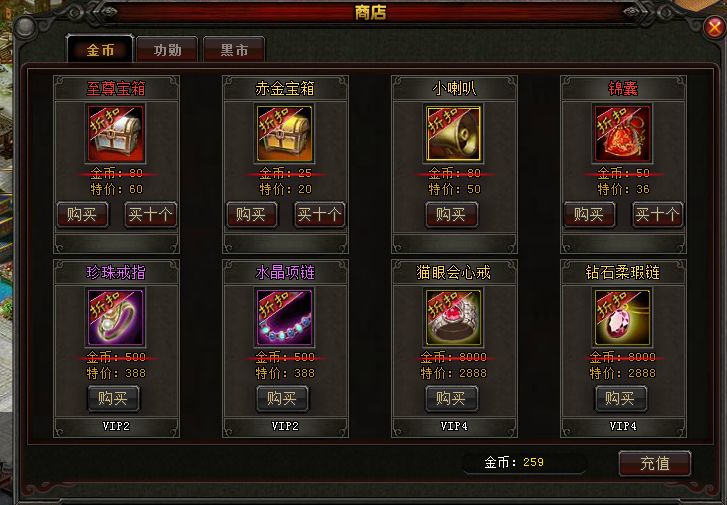Purchase the 珍珠戒指 for 388
This screenshot has width=727, height=505.
click(x=114, y=398)
